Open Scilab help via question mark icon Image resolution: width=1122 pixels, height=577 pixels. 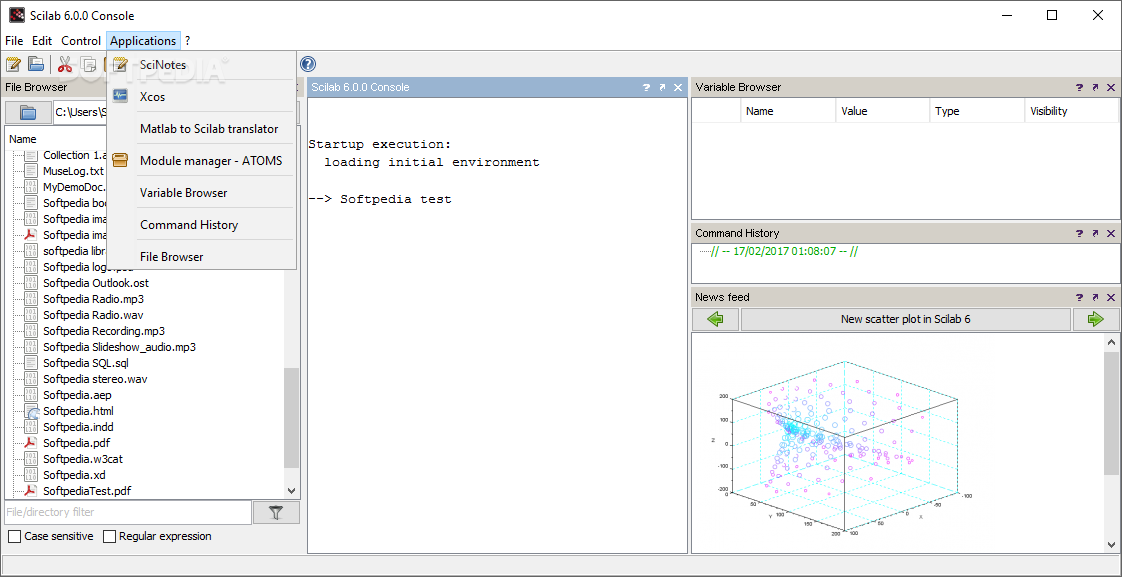[308, 64]
